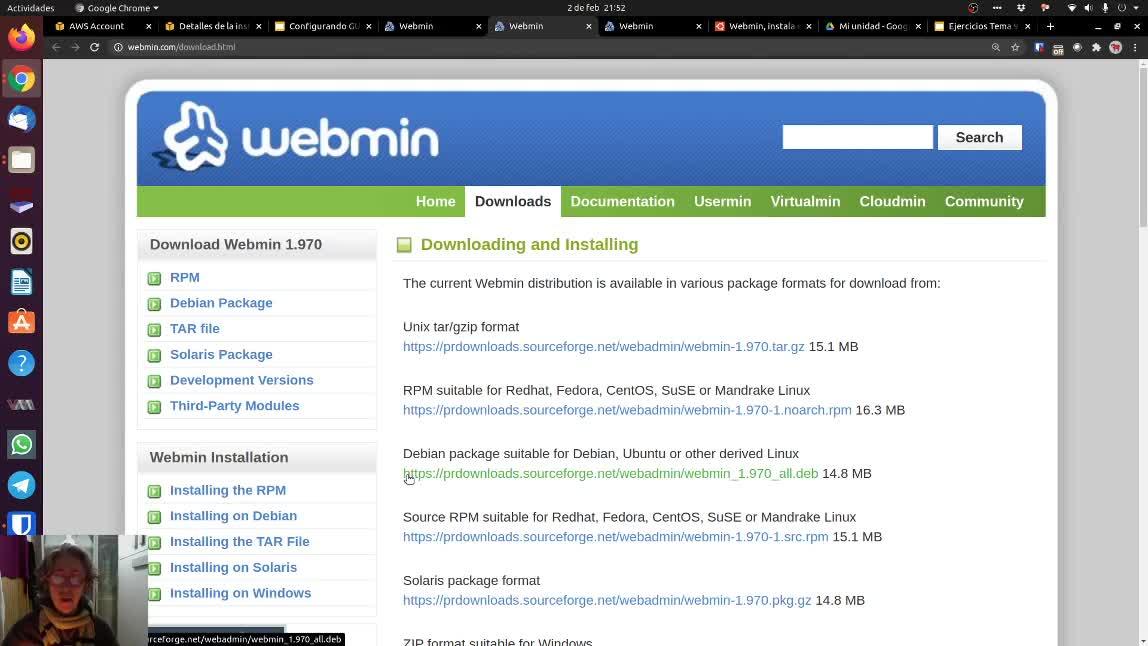The image size is (1148, 646).
Task: Click the volume icon in the top bar
Action: [x=1089, y=8]
